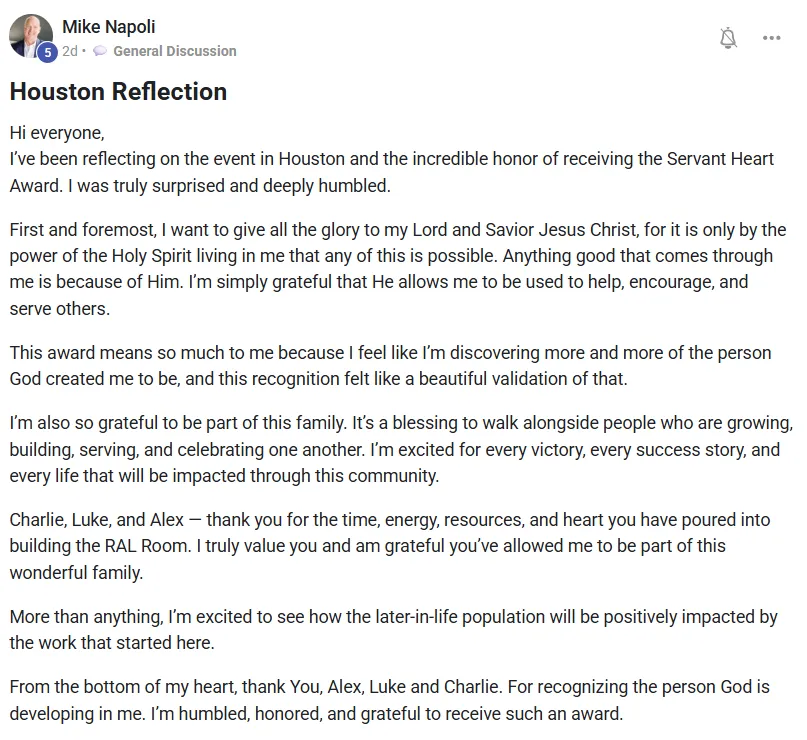Click the paragraph starting 'Charlie, Luke, and Alex —'

click(x=390, y=545)
